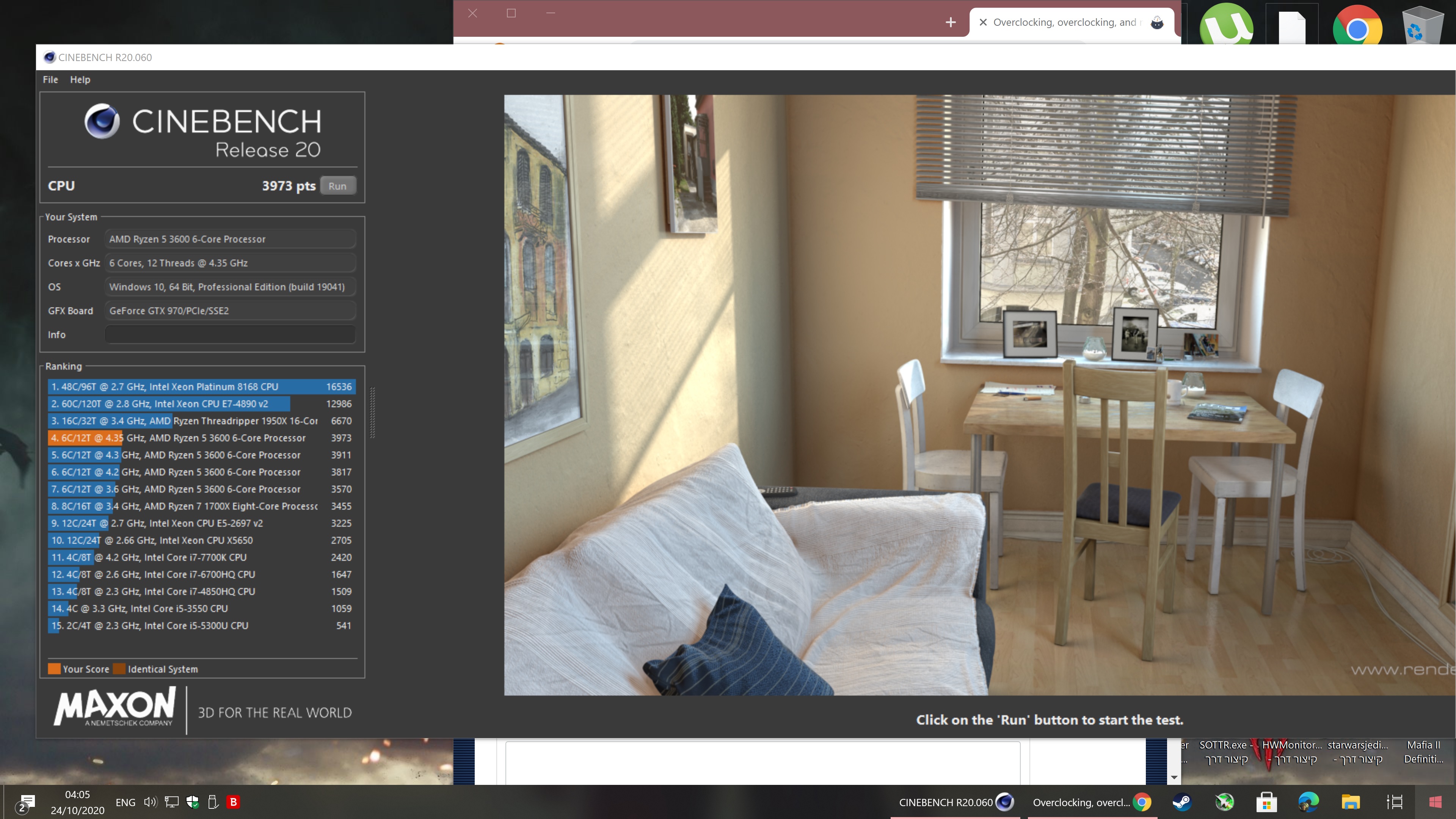Select ranking row 1 Intel Xeon Platinum 8168

click(202, 387)
